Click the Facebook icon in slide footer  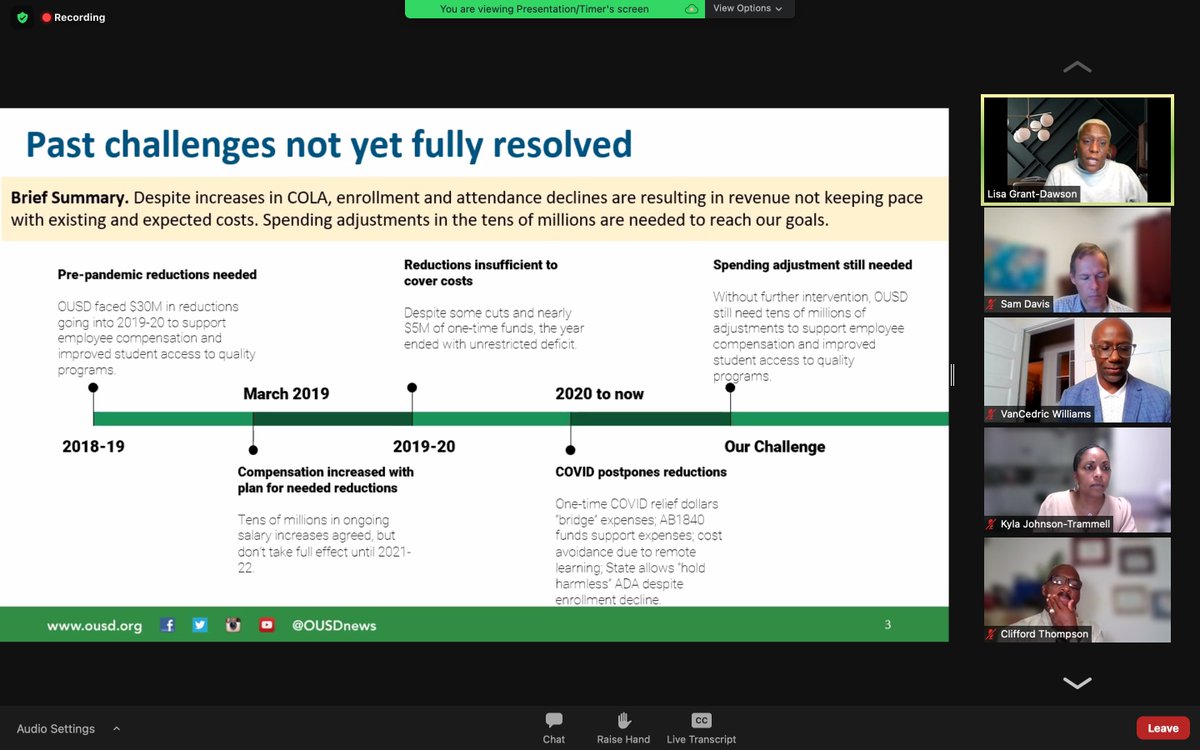pos(168,625)
